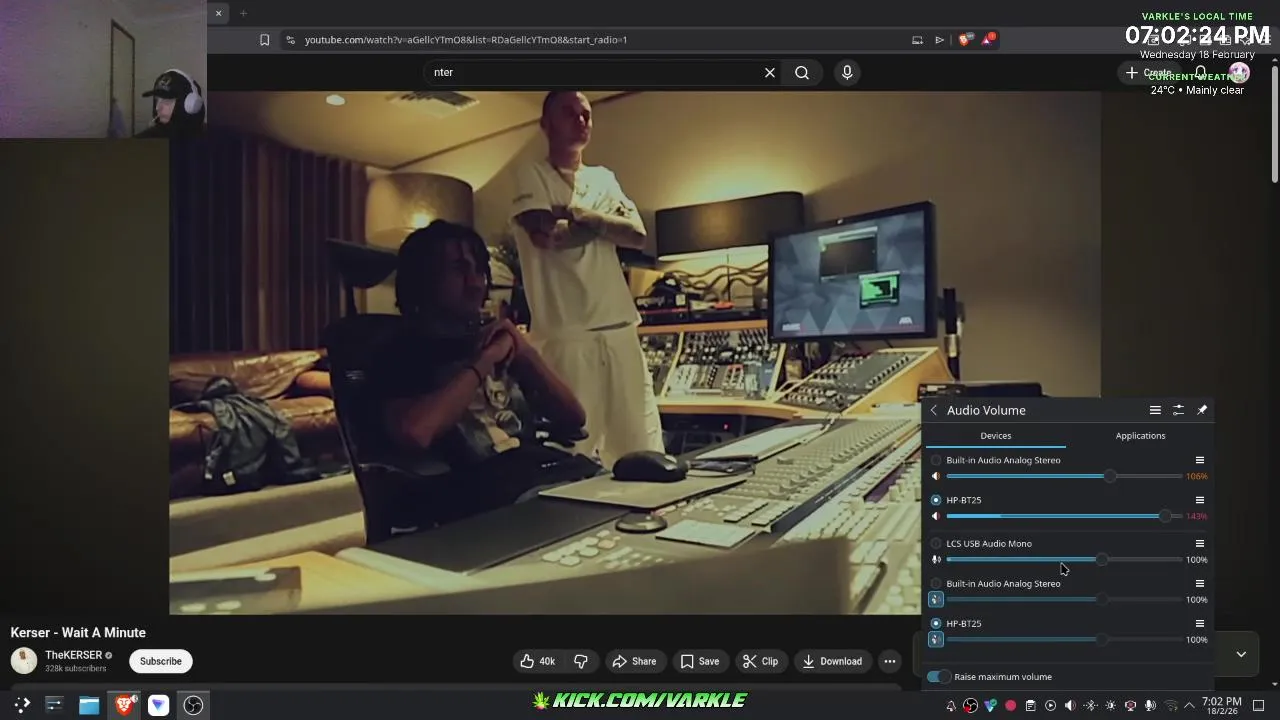Click the browser address bar URL
This screenshot has height=720, width=1280.
pyautogui.click(x=466, y=40)
